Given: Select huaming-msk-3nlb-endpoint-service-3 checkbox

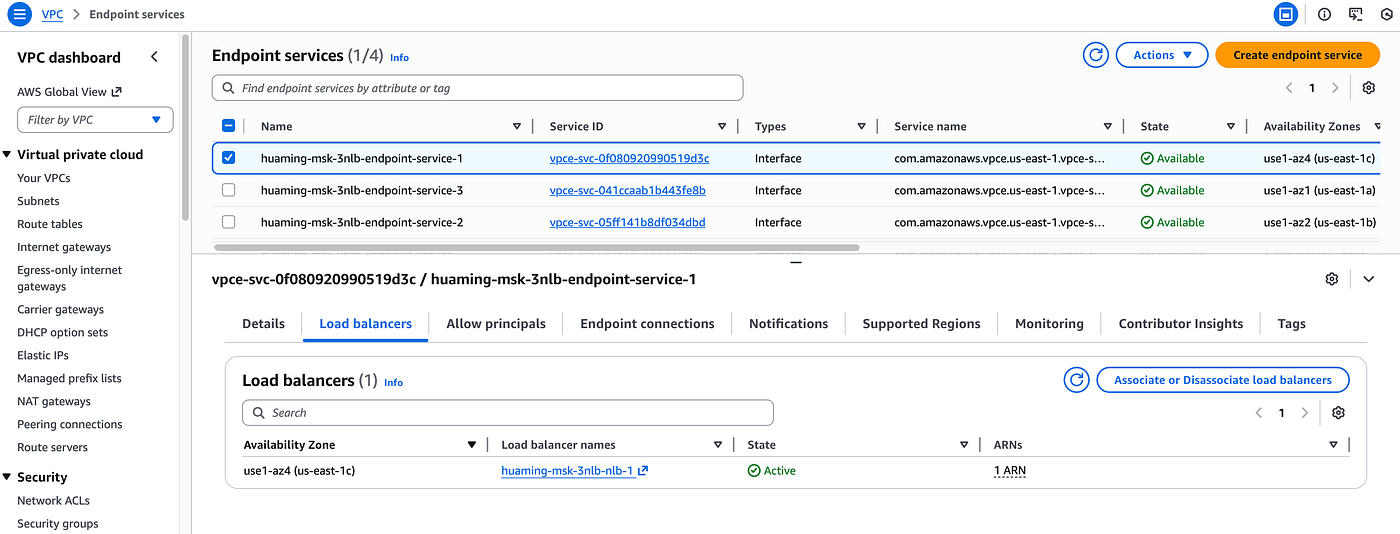Looking at the screenshot, I should tap(228, 190).
